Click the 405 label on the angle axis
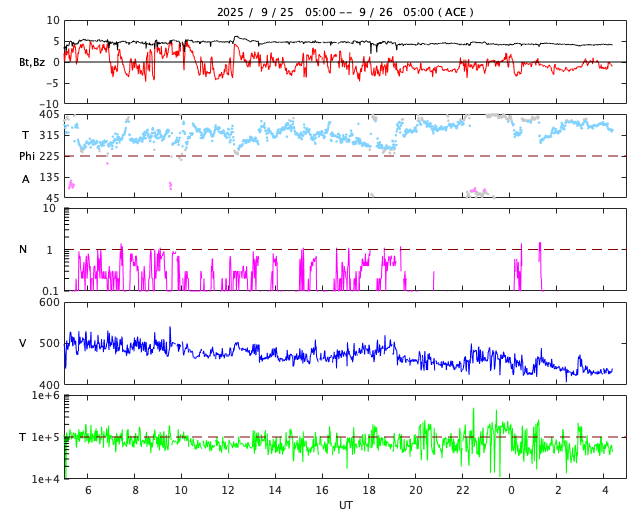The width and height of the screenshot is (640, 512). coord(49,115)
